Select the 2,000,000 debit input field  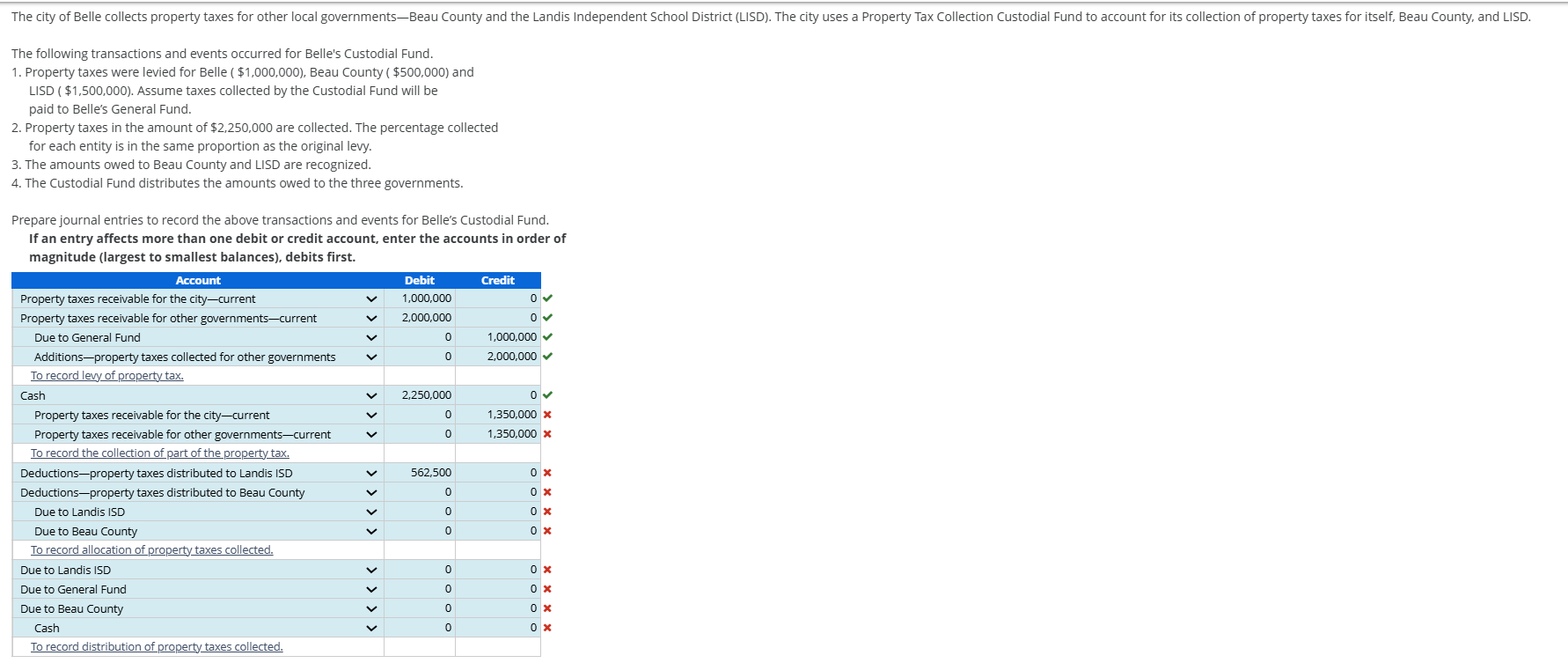tap(420, 318)
